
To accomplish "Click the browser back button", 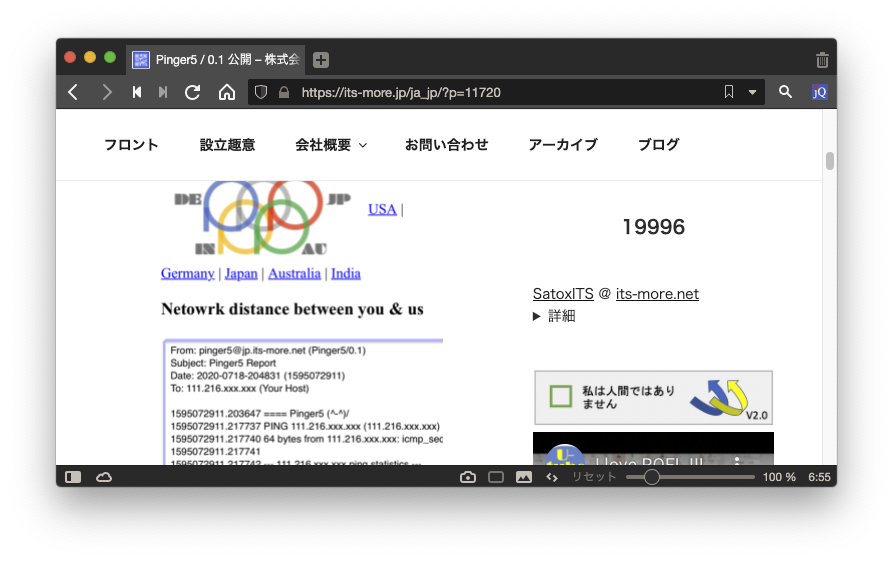I will pyautogui.click(x=73, y=92).
